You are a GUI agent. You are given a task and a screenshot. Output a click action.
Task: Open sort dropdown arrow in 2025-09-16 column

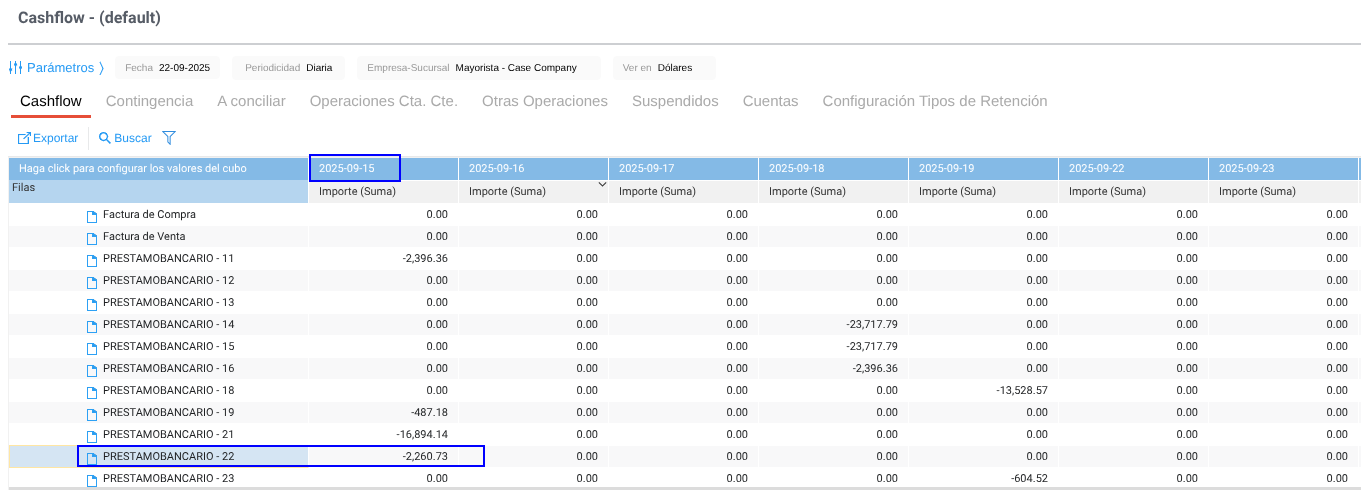pos(602,185)
